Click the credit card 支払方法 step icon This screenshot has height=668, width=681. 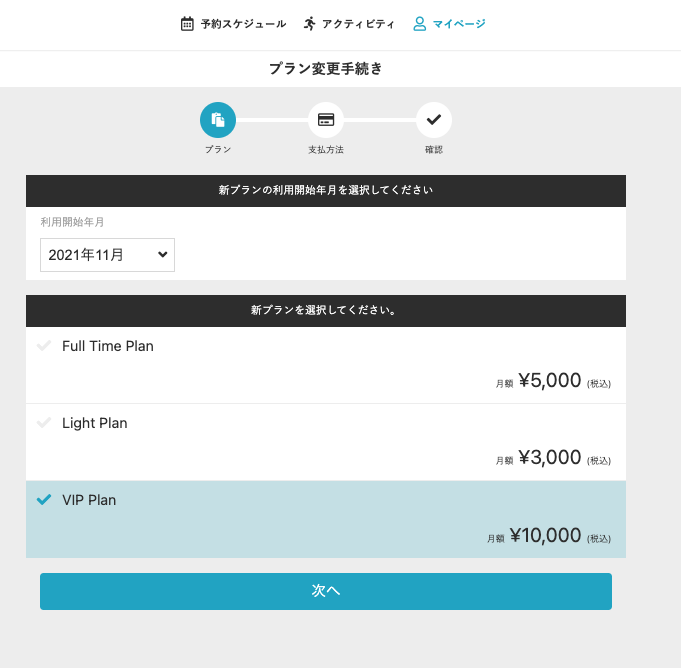[x=326, y=120]
